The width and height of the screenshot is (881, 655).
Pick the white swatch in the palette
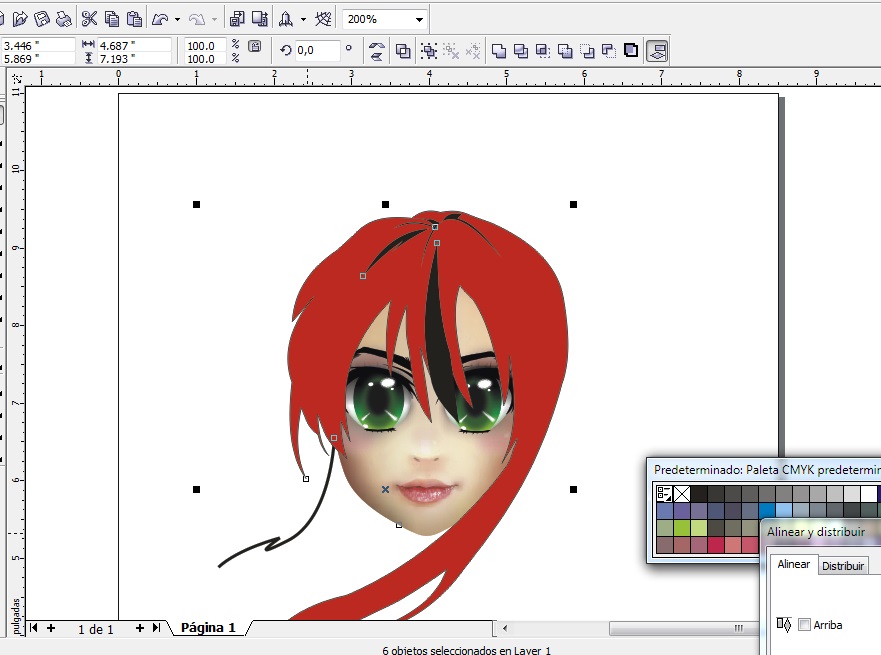click(868, 494)
